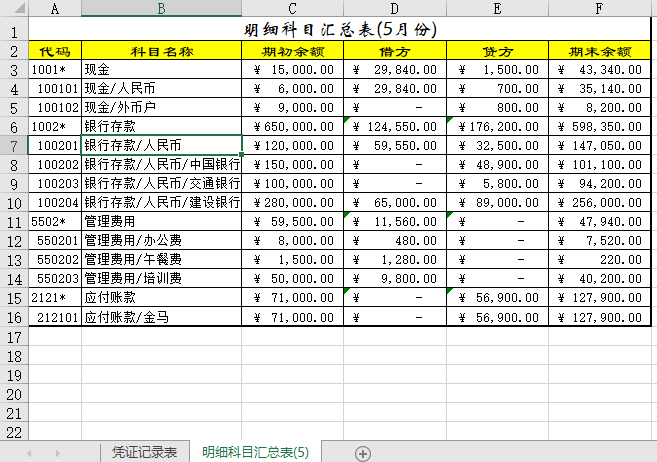Click the 期初余额 header cell
The width and height of the screenshot is (657, 462).
point(292,51)
